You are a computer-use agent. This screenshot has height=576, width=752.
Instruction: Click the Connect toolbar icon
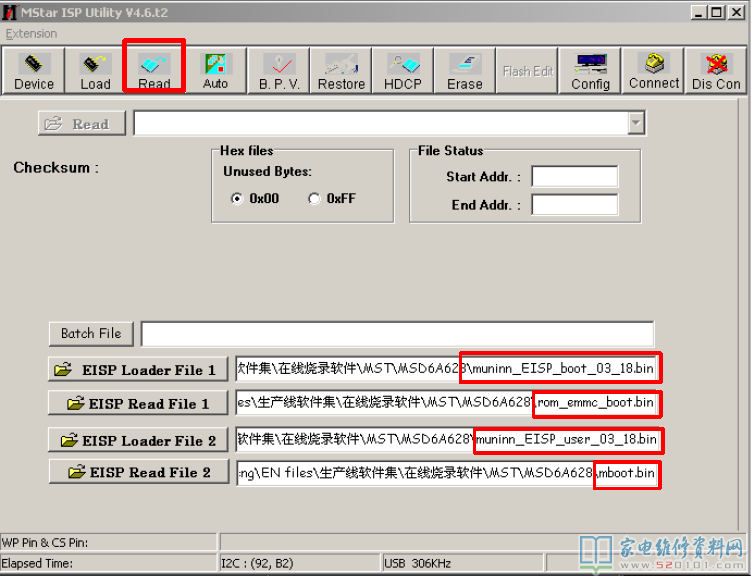[654, 71]
